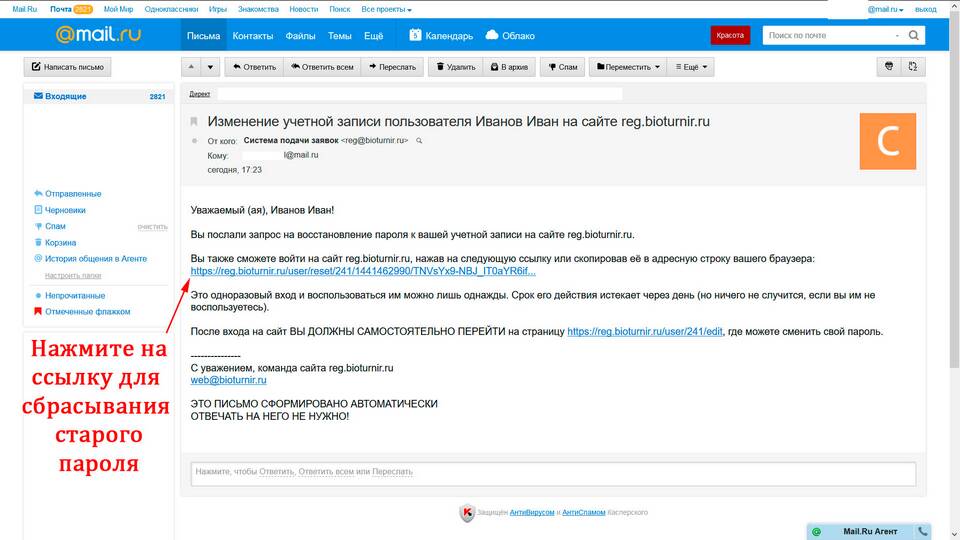
Task: Switch to the Контакты tab
Action: pos(253,36)
